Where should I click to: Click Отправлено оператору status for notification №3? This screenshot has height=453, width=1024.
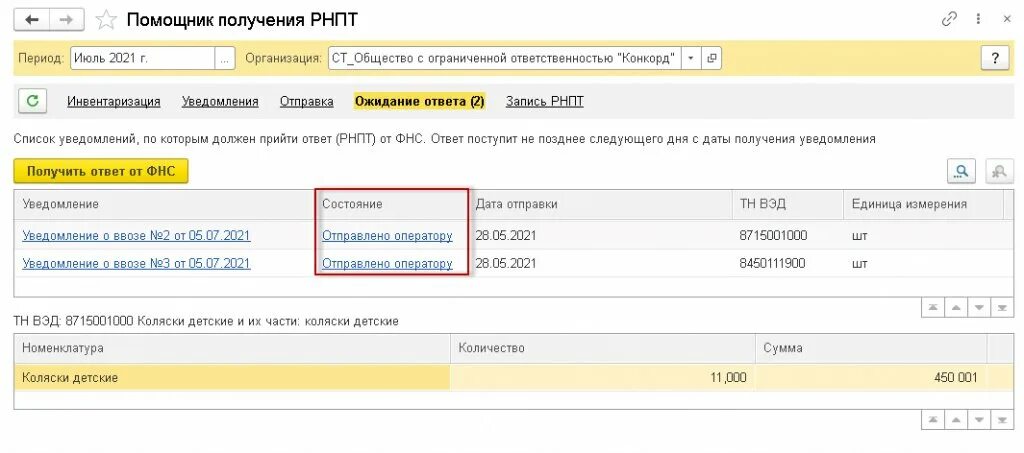[387, 264]
